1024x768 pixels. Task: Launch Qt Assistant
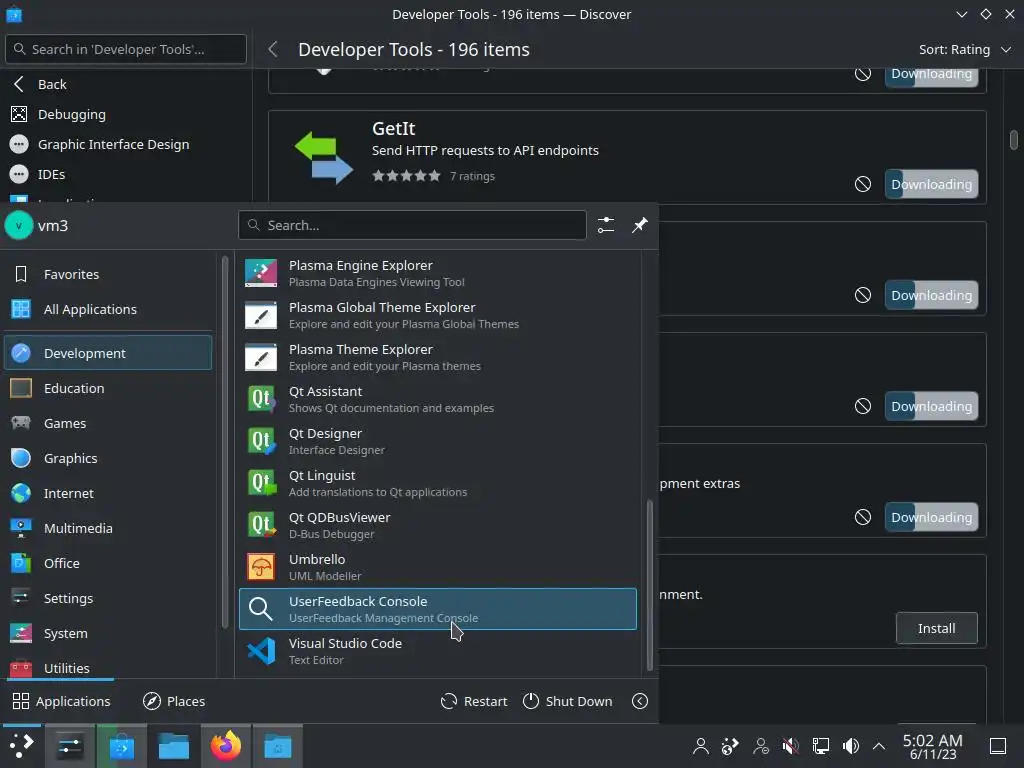(438, 399)
